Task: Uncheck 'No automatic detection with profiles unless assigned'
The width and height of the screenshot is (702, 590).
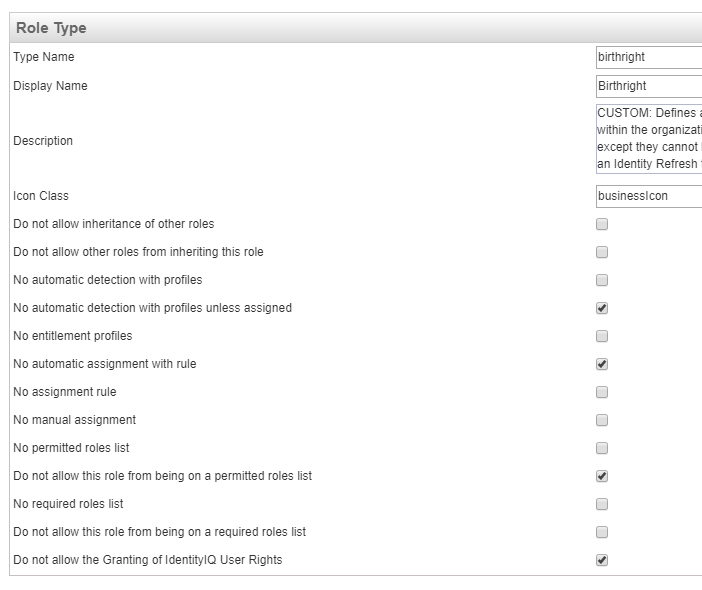Action: pyautogui.click(x=602, y=308)
